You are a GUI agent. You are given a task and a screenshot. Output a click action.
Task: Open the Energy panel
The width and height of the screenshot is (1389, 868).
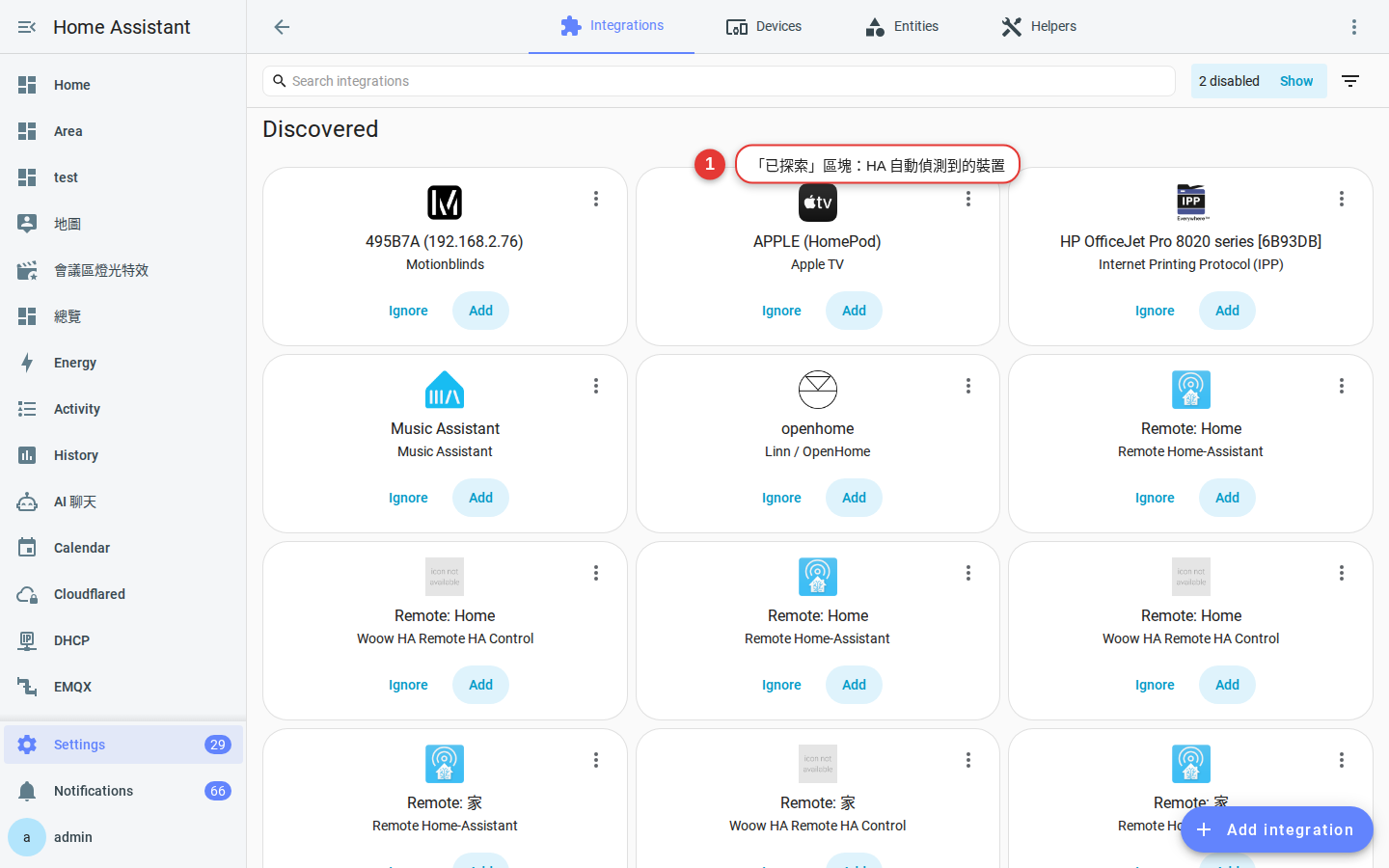[x=123, y=363]
